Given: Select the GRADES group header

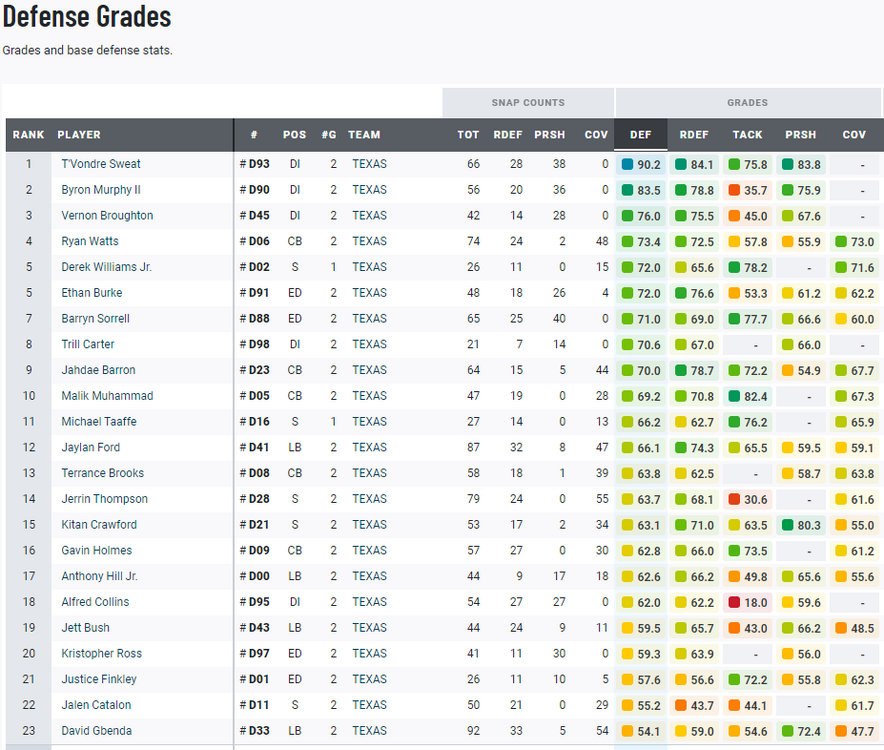Looking at the screenshot, I should pyautogui.click(x=747, y=103).
